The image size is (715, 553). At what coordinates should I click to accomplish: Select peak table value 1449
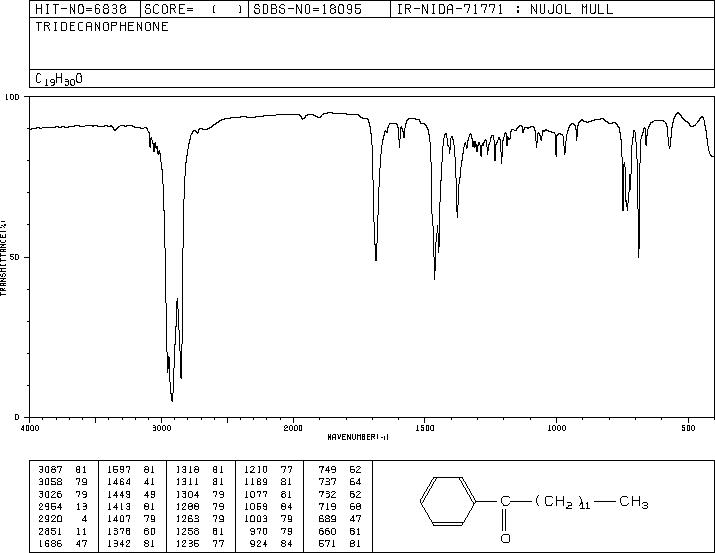tap(119, 494)
